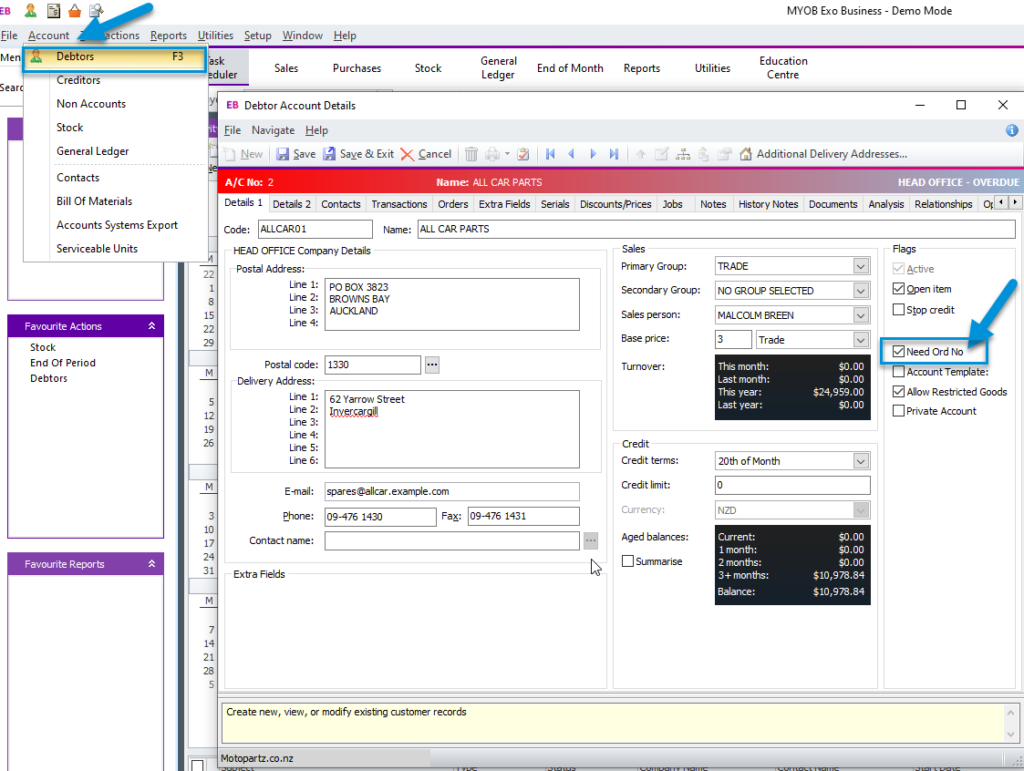Click the New record toolbar icon

[x=231, y=154]
